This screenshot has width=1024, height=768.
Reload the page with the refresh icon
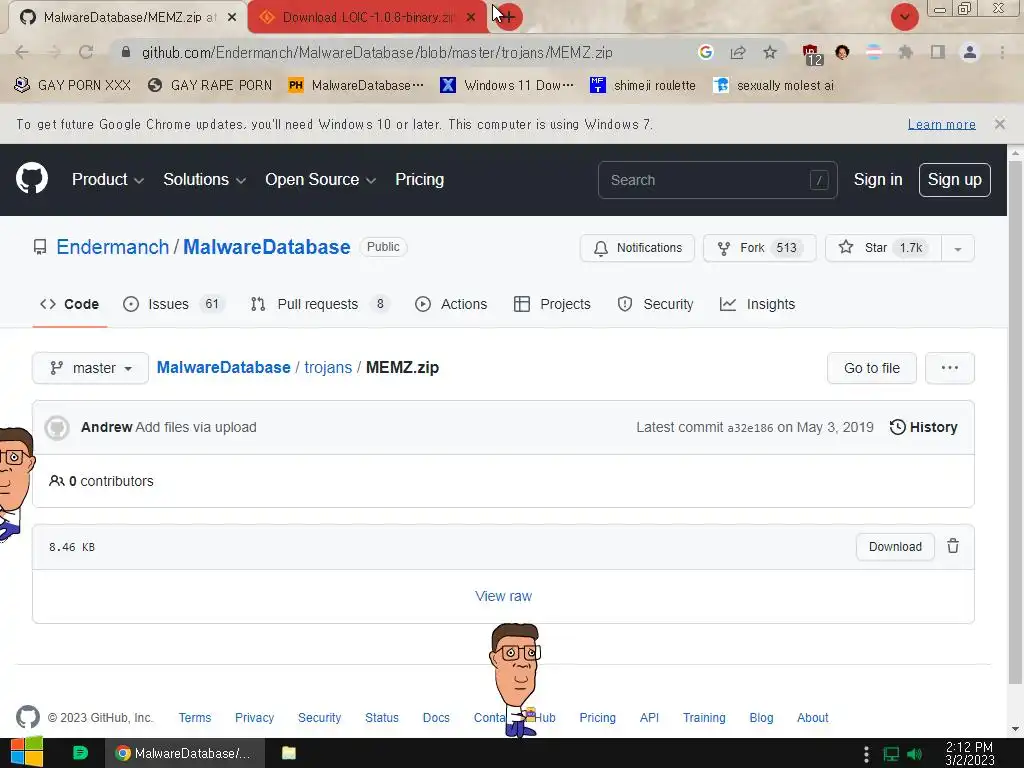coord(86,52)
